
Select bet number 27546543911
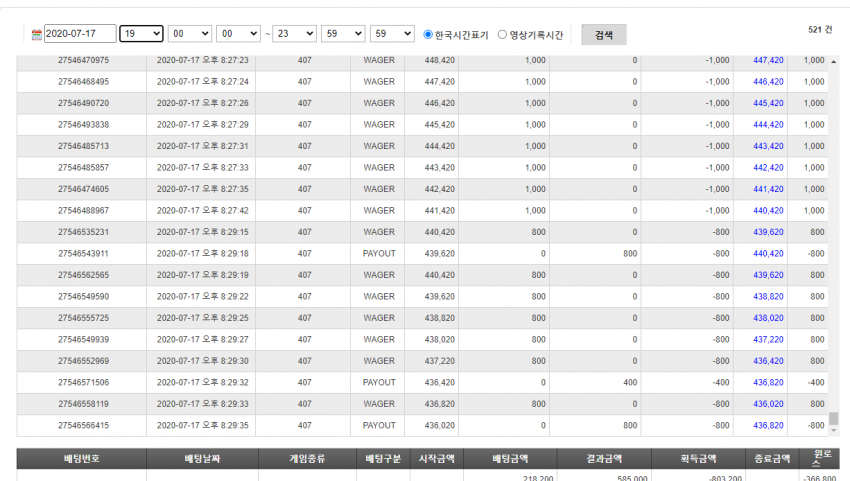pyautogui.click(x=83, y=254)
